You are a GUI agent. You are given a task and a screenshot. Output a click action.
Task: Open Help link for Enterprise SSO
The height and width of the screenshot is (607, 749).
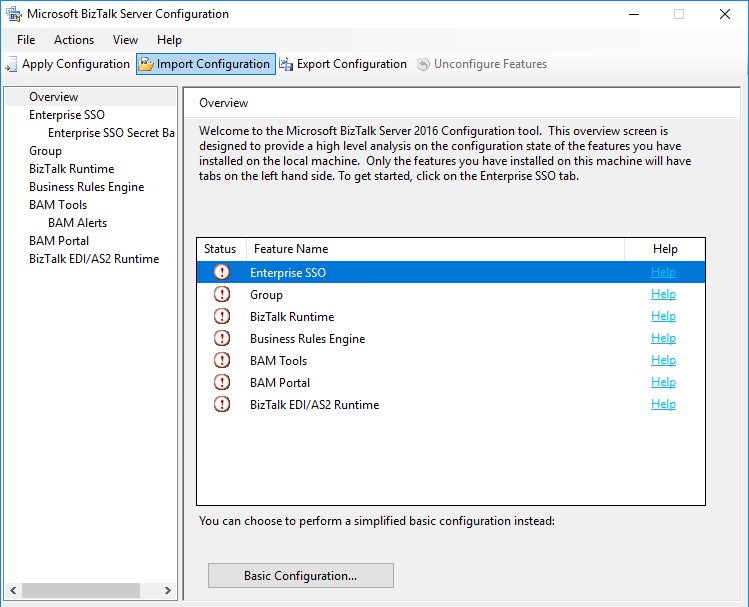663,272
